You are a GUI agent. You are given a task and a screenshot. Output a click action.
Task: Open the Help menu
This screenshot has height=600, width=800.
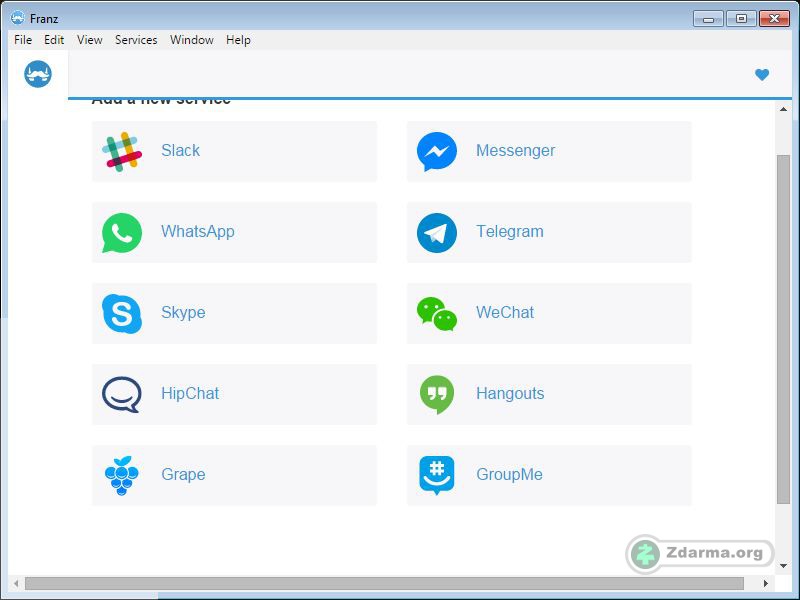click(238, 40)
